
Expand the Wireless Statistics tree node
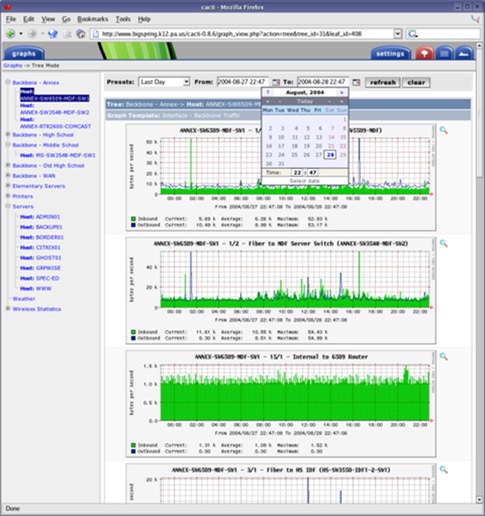click(x=8, y=309)
